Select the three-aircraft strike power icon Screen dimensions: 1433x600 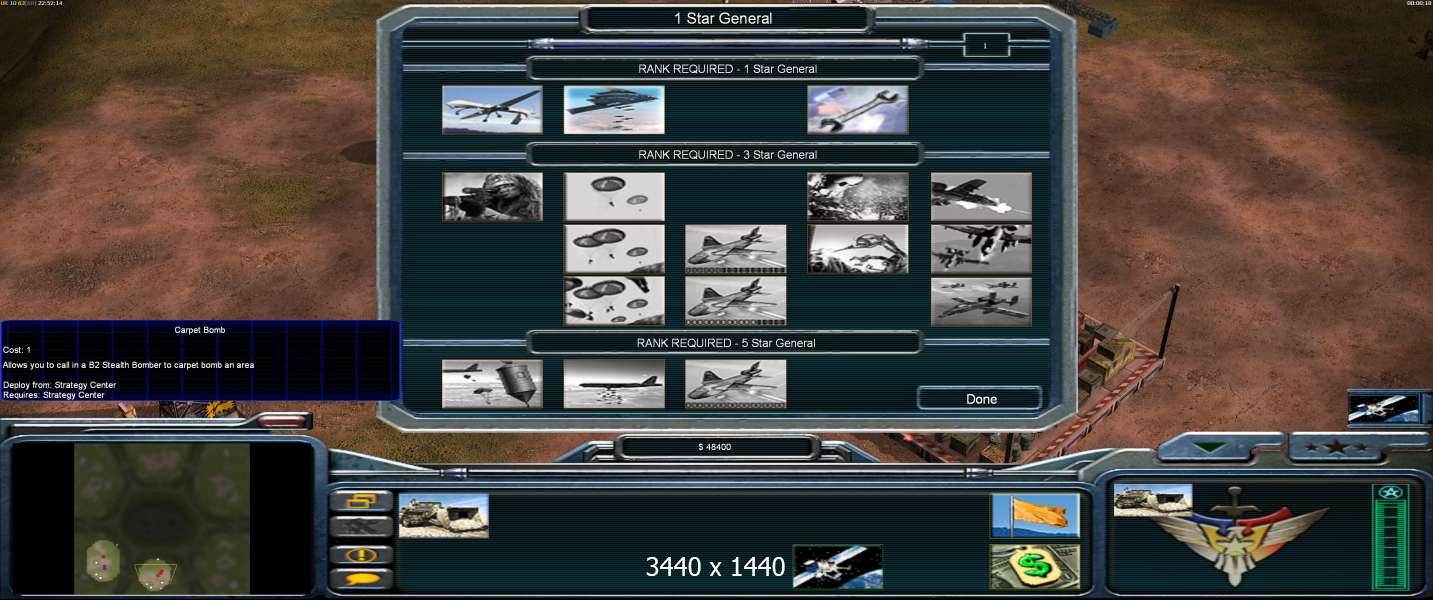pos(981,301)
